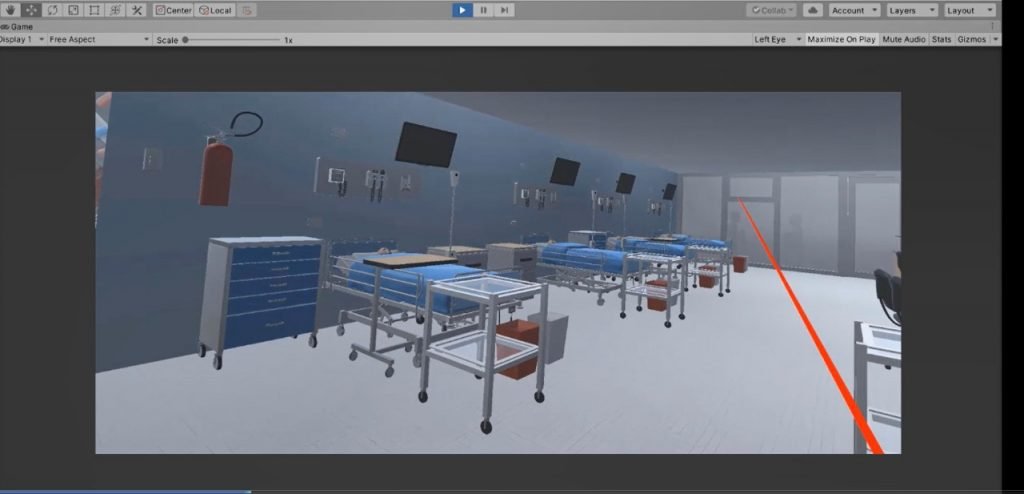Open the Free Aspect dropdown

98,39
